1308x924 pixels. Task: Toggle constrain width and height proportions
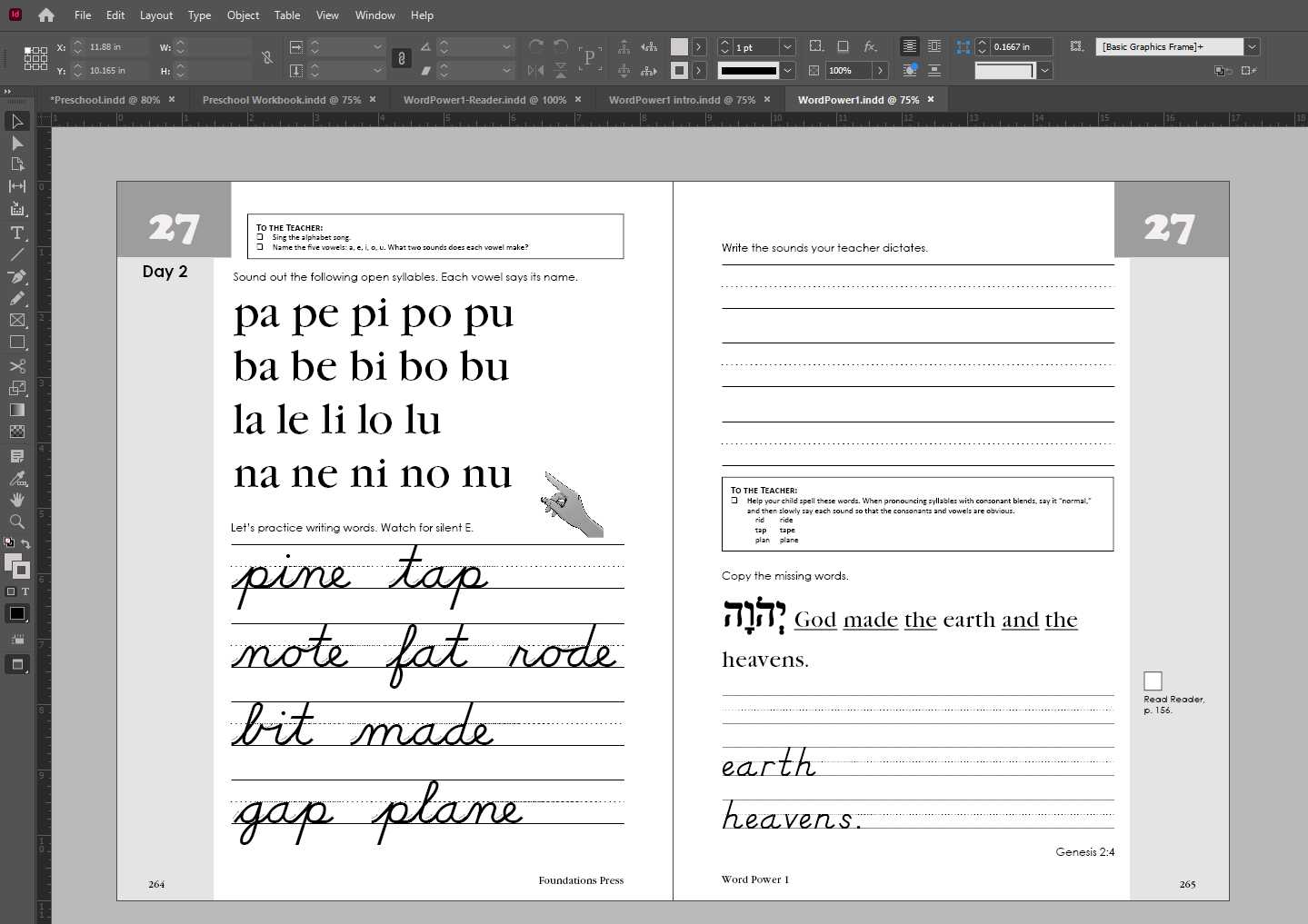[267, 58]
